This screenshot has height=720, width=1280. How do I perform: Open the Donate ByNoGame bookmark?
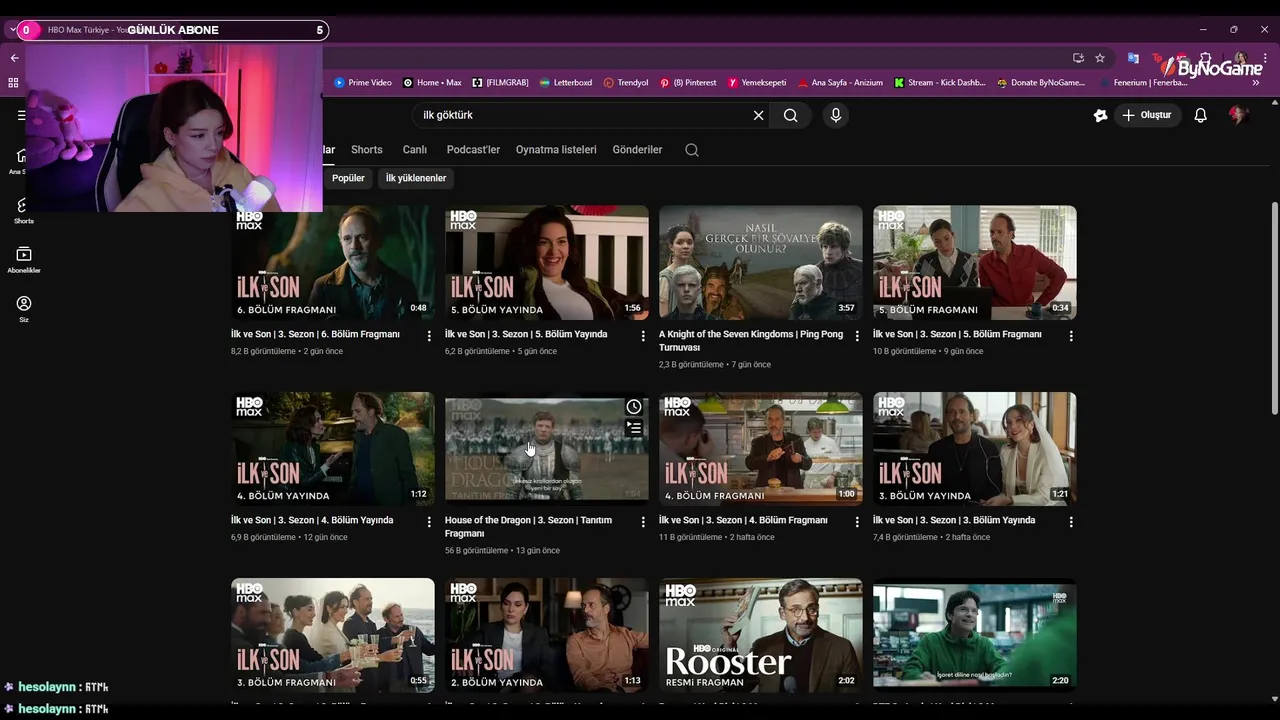pyautogui.click(x=1041, y=83)
